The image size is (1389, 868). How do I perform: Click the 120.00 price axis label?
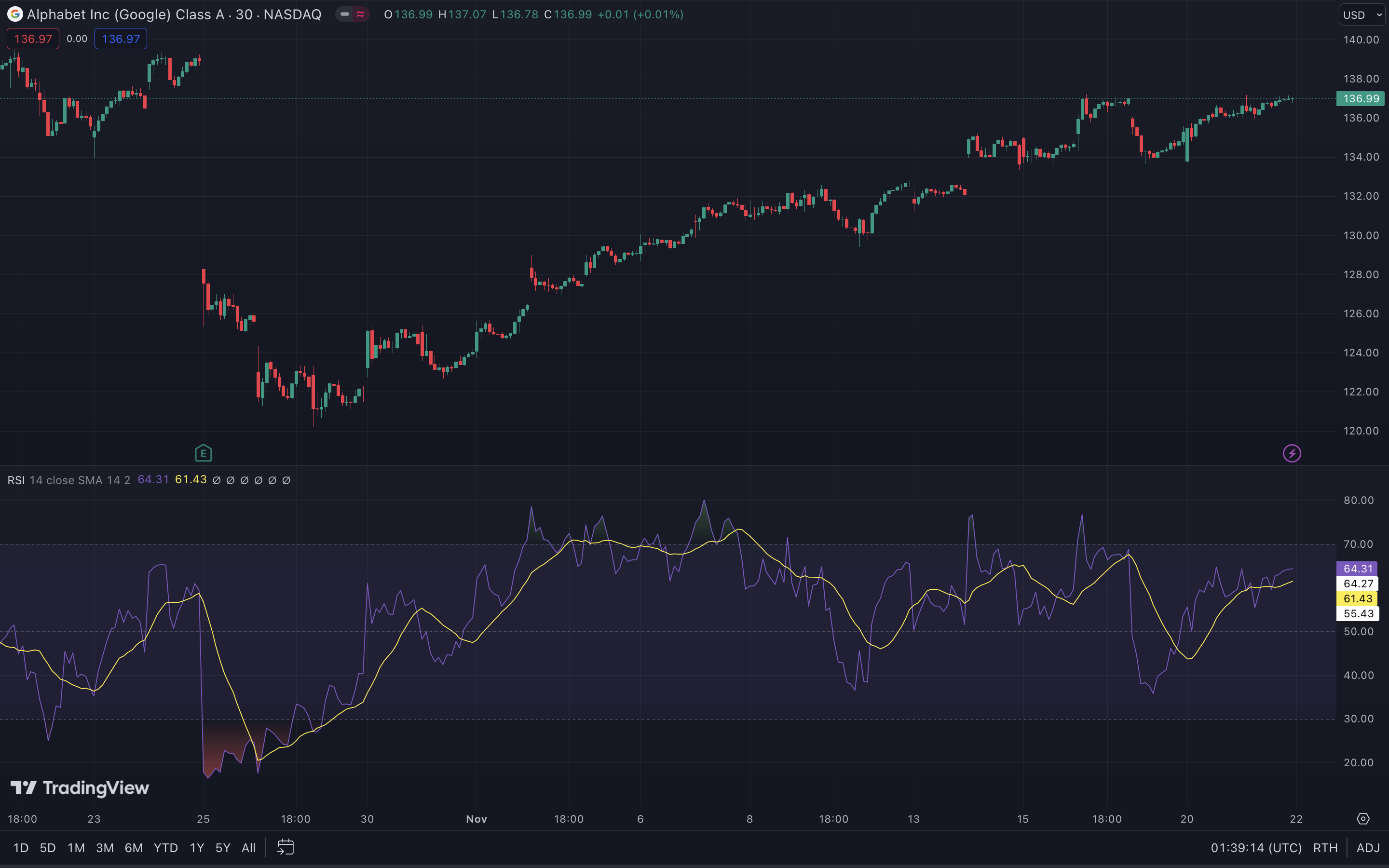click(1361, 431)
